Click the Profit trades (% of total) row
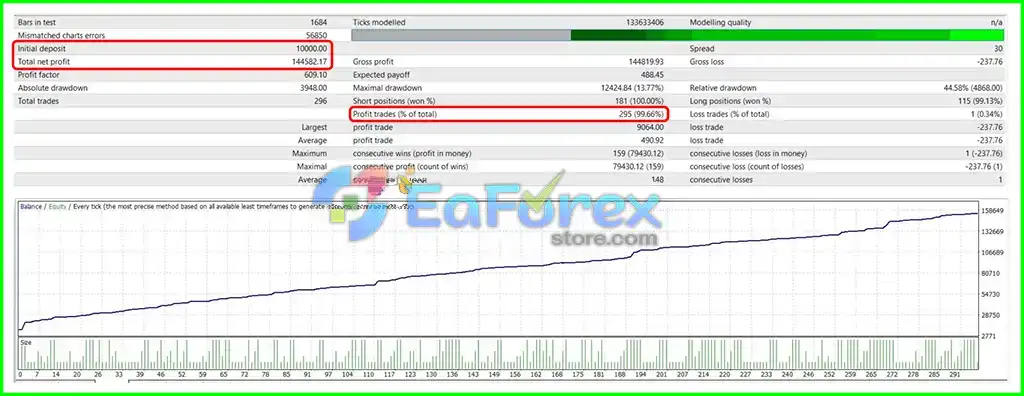Image resolution: width=1024 pixels, height=396 pixels. 510,114
